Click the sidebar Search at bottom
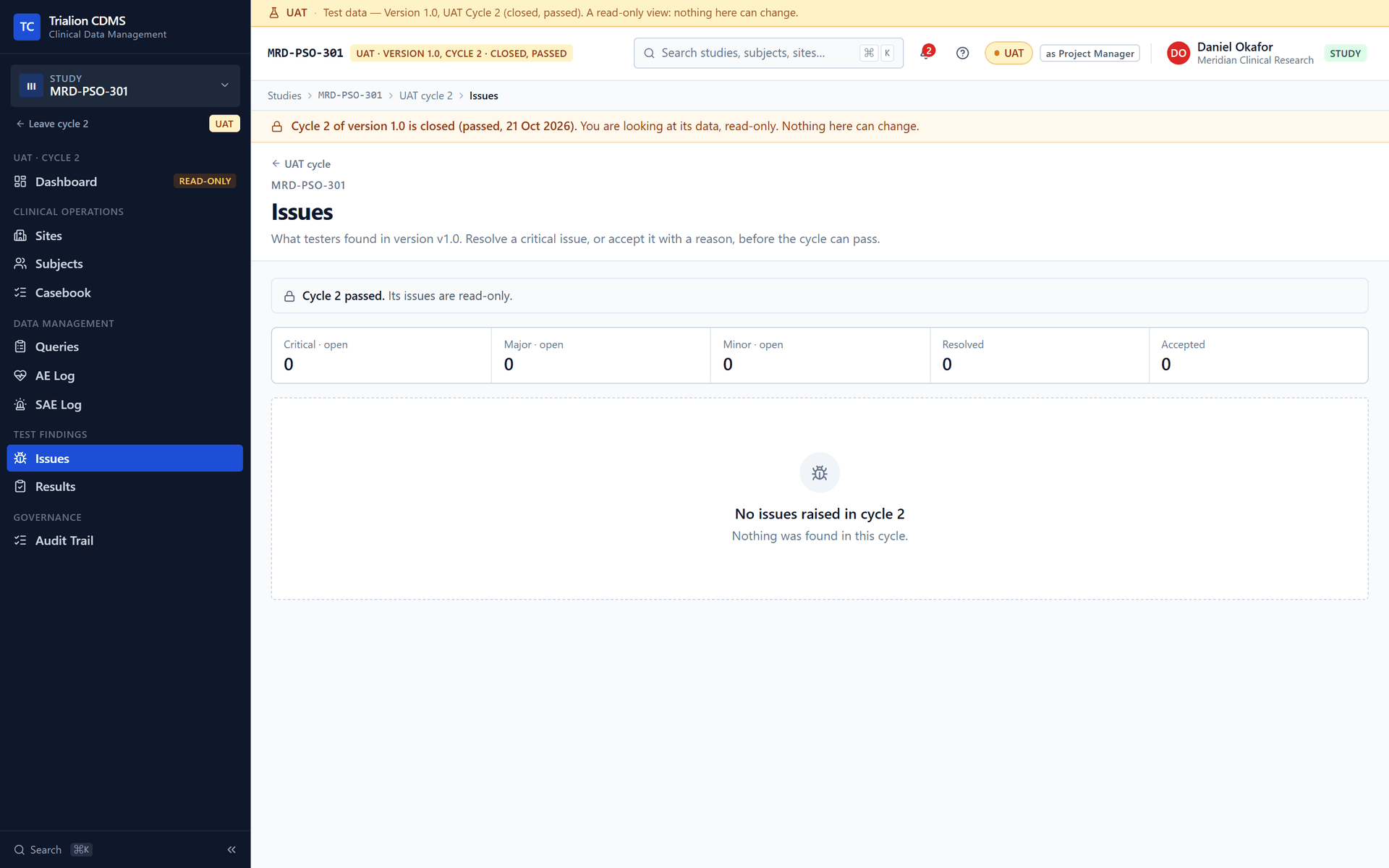Screen dimensions: 1389x868 (53, 849)
